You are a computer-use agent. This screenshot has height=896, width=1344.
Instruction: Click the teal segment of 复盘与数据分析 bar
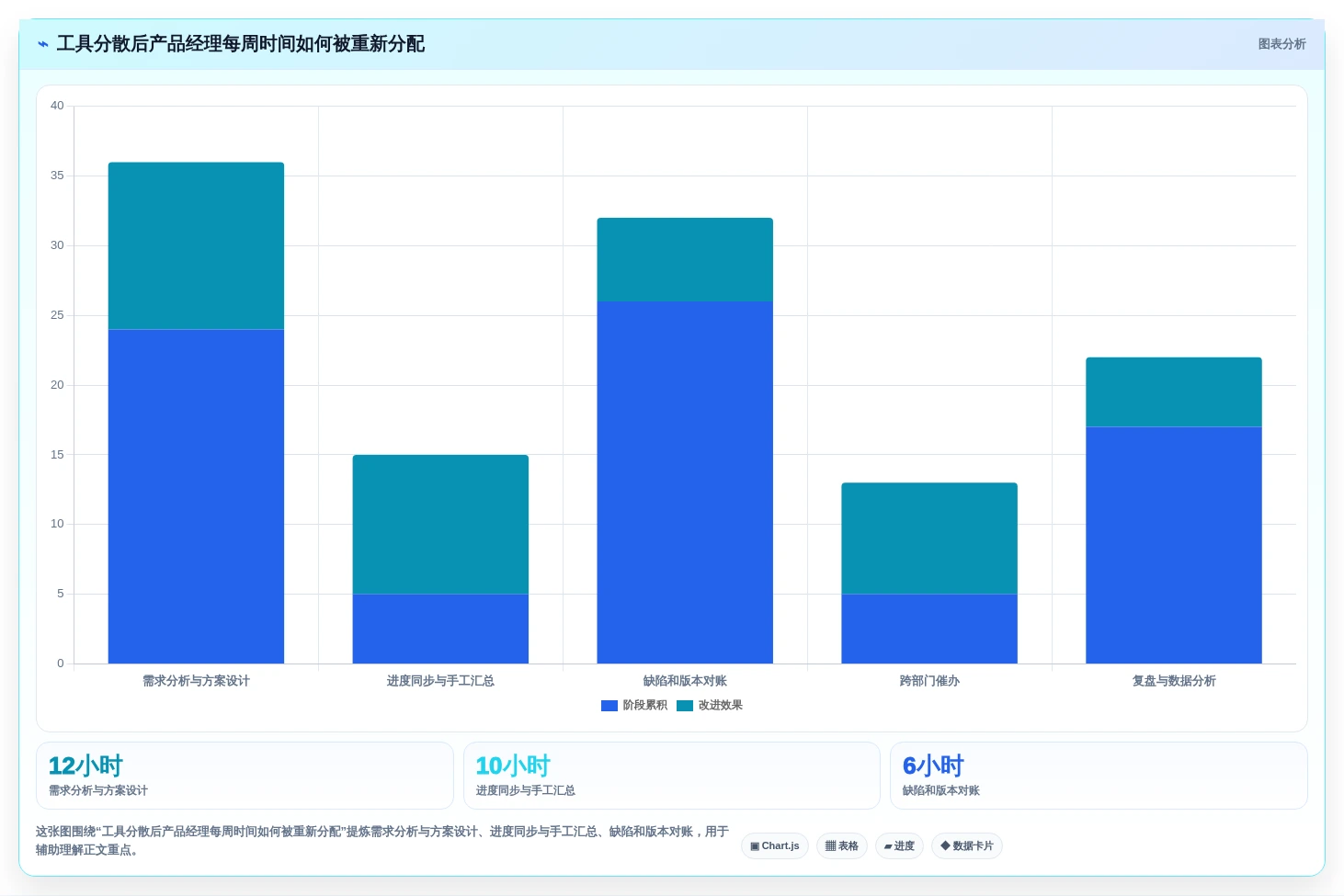tap(1174, 391)
